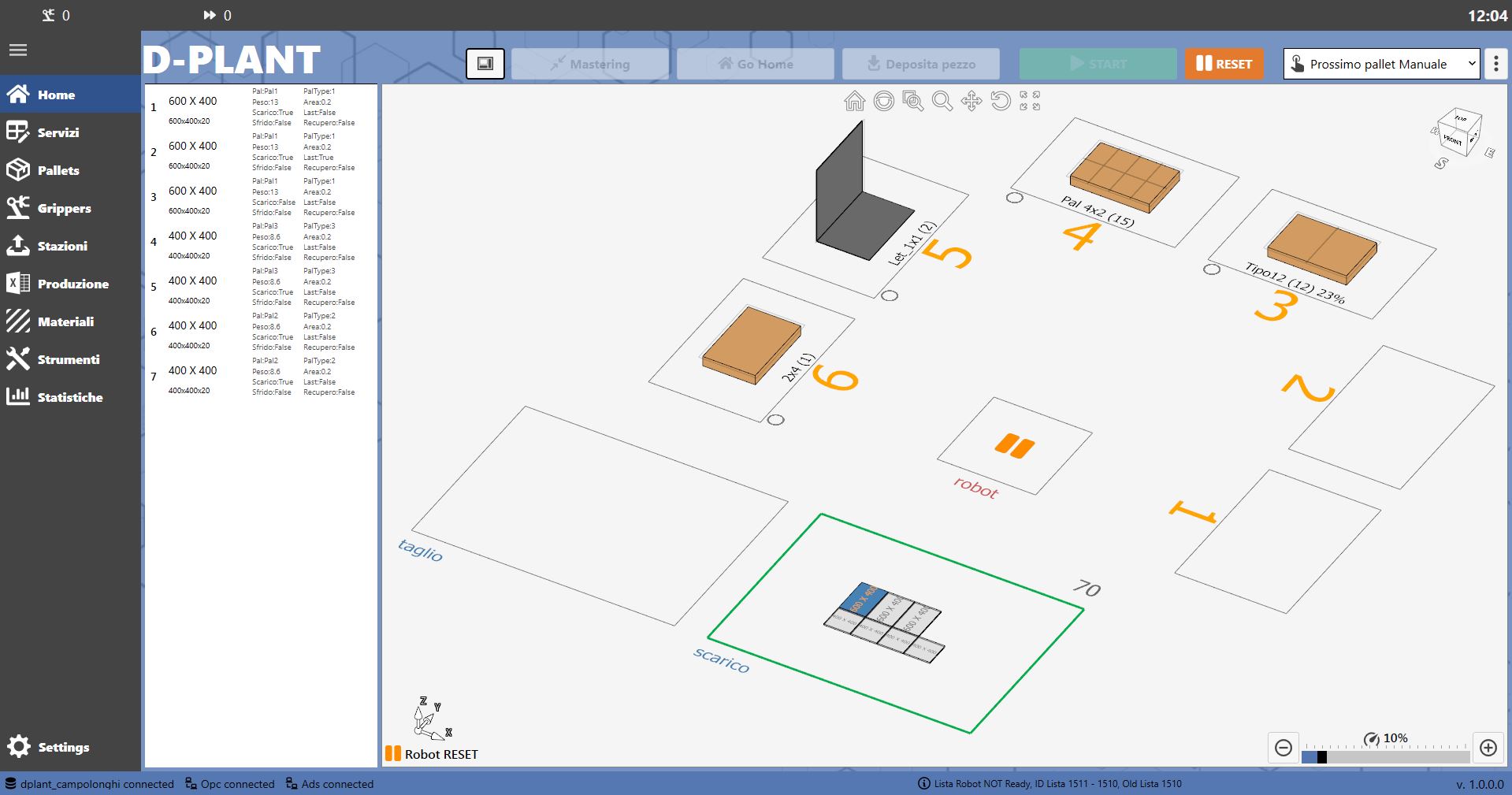Select the orbit view tool
This screenshot has height=795, width=1512.
[x=884, y=101]
